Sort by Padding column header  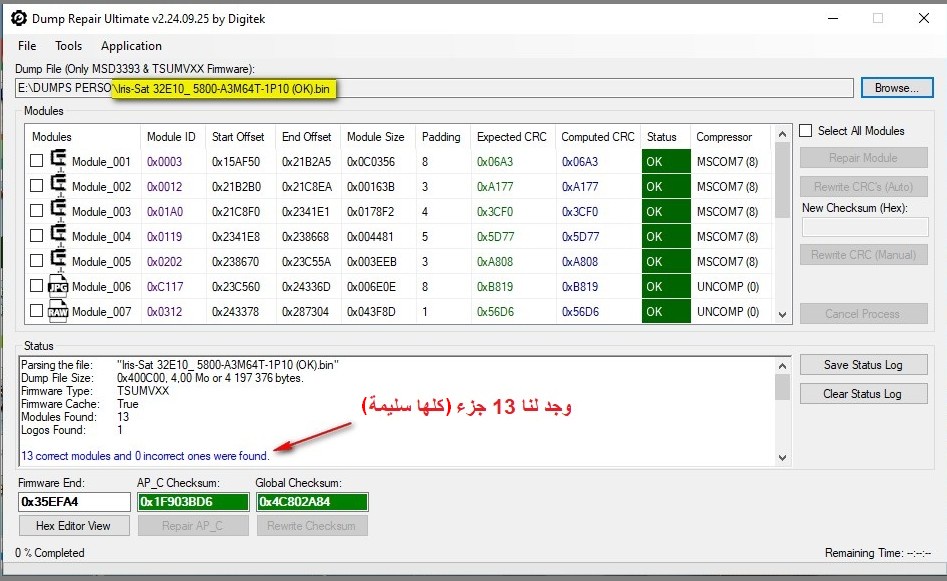(x=441, y=137)
